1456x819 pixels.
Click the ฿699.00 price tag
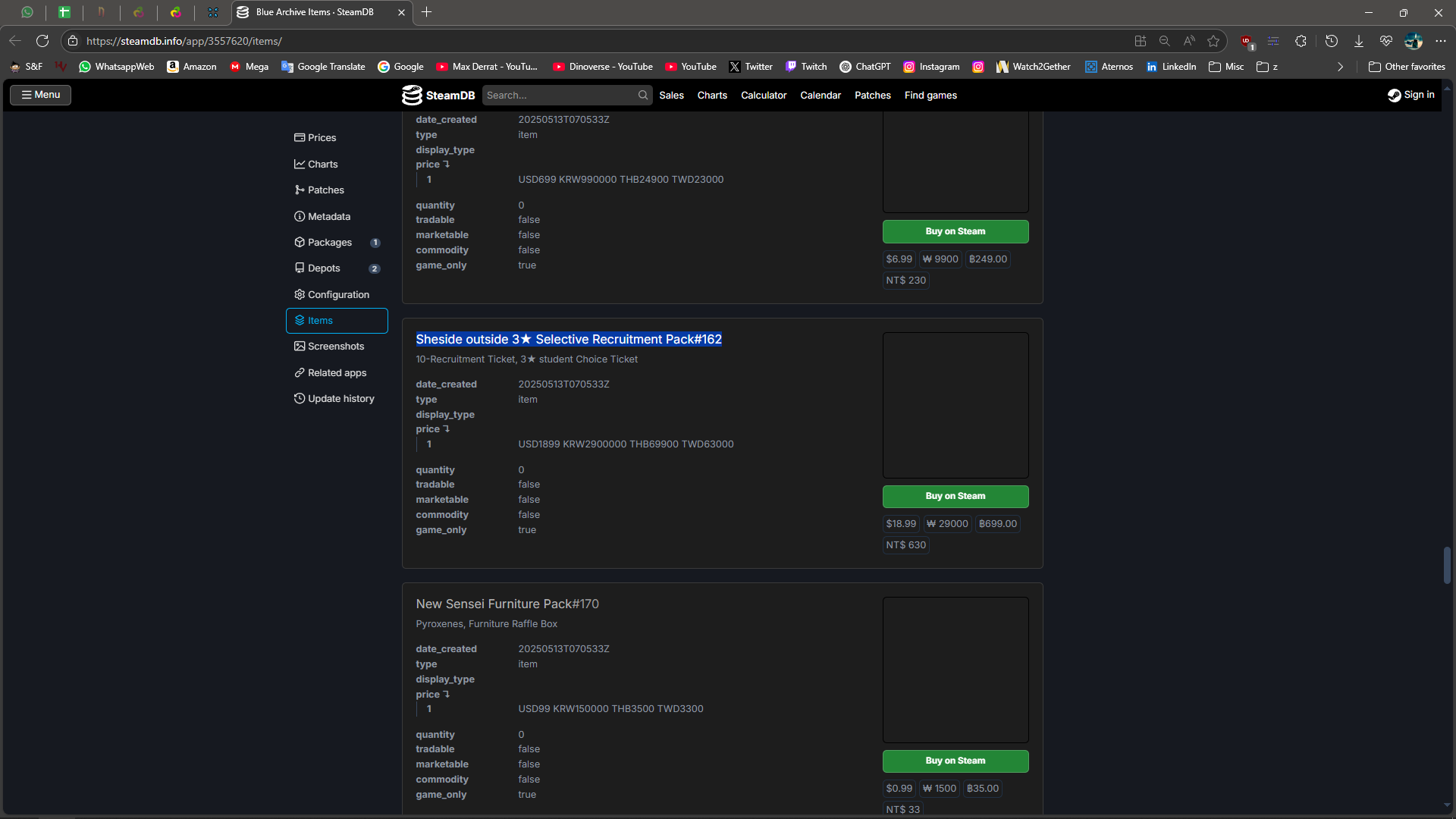pyautogui.click(x=997, y=523)
